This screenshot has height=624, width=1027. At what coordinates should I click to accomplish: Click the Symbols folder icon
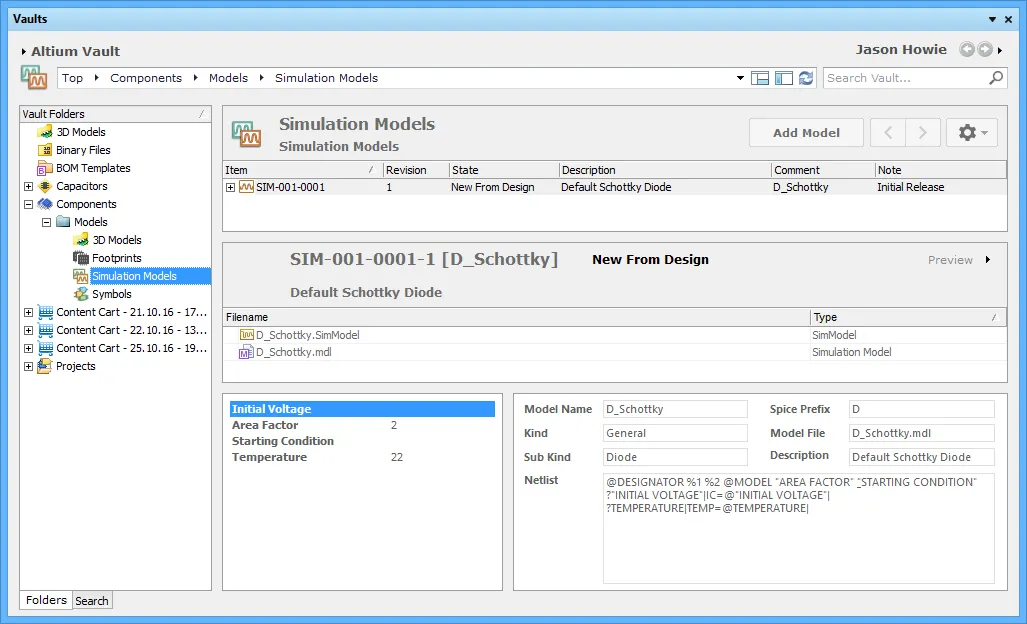[81, 294]
